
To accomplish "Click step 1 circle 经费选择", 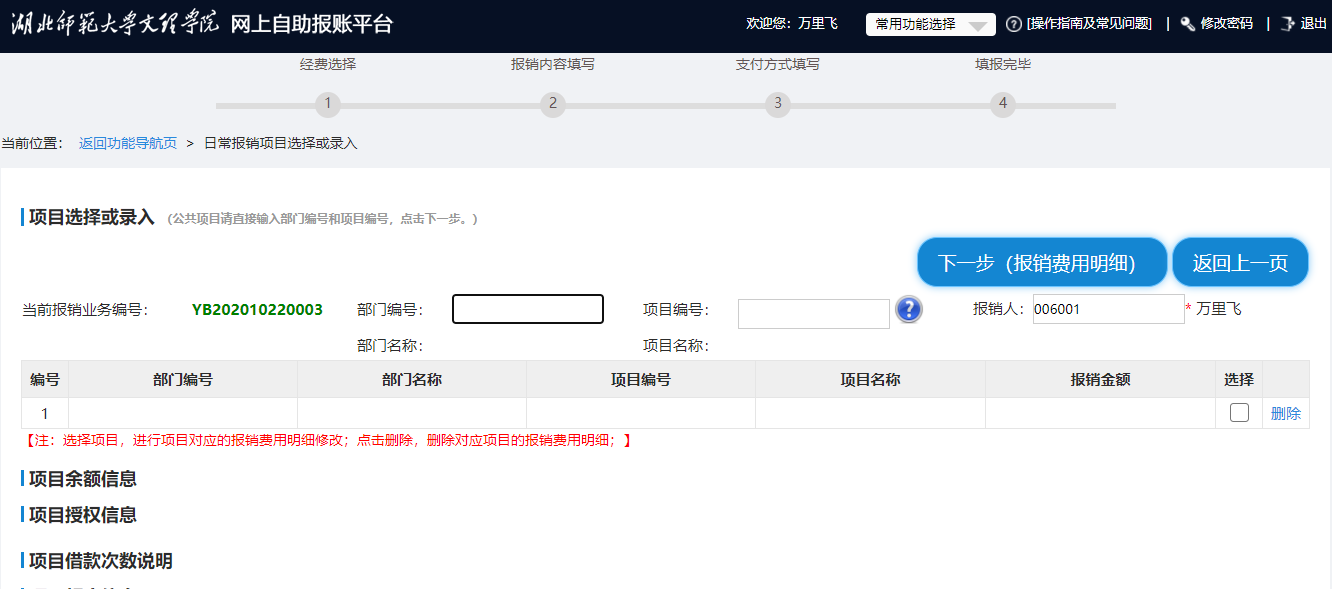I will pyautogui.click(x=328, y=104).
